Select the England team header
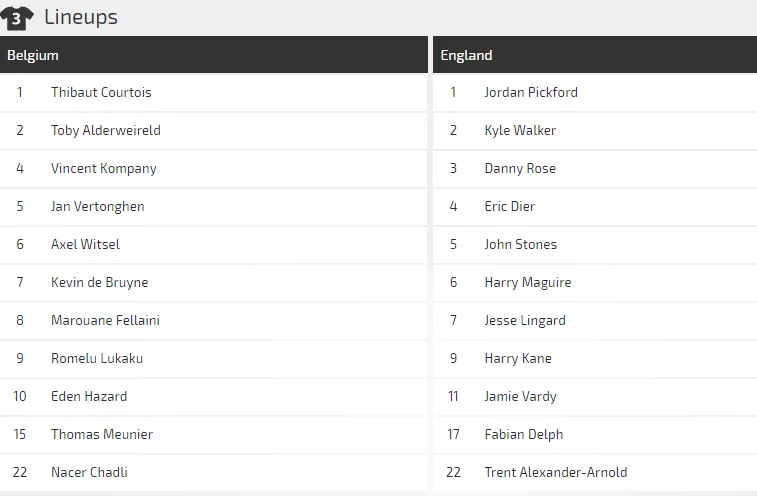The height and width of the screenshot is (496, 757). 466,55
